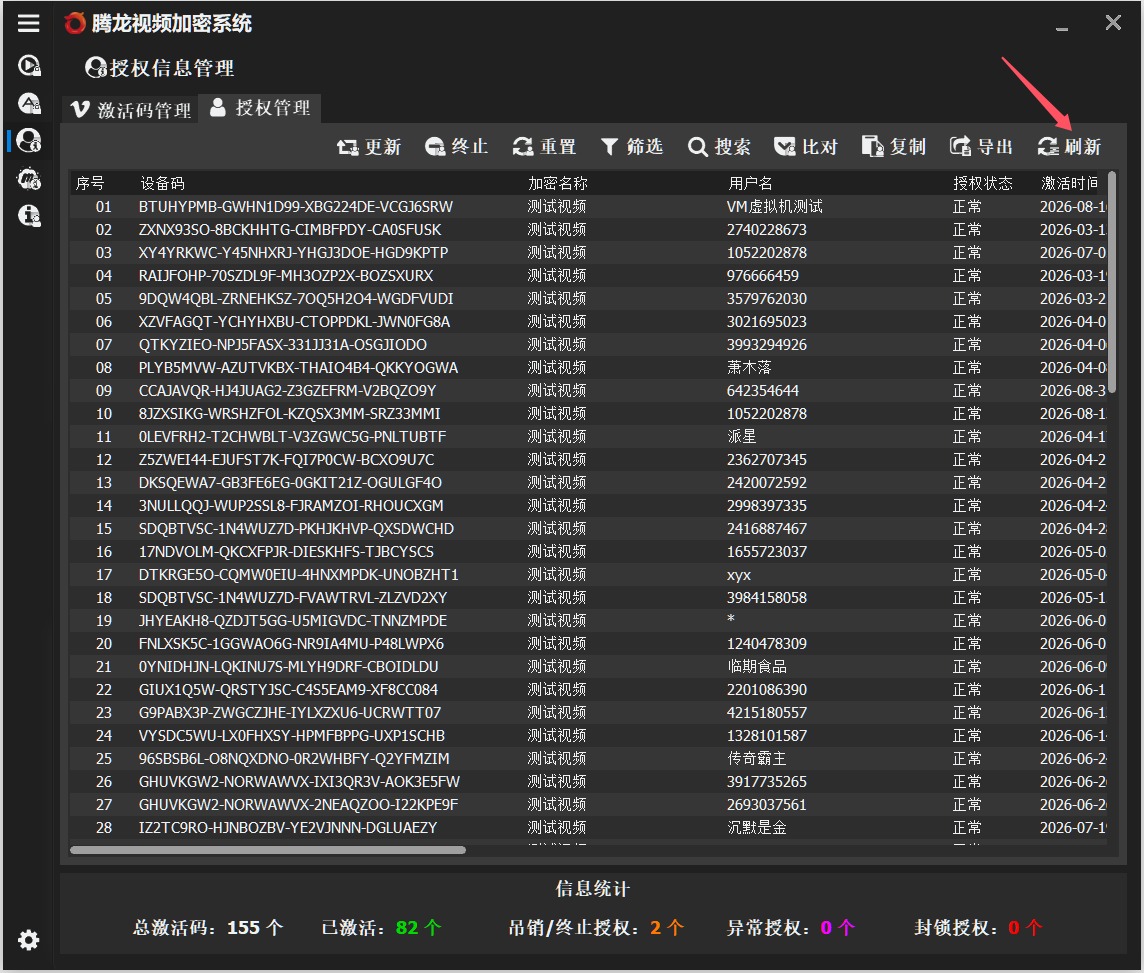
Task: Open the 搜索 search tool
Action: 719,147
